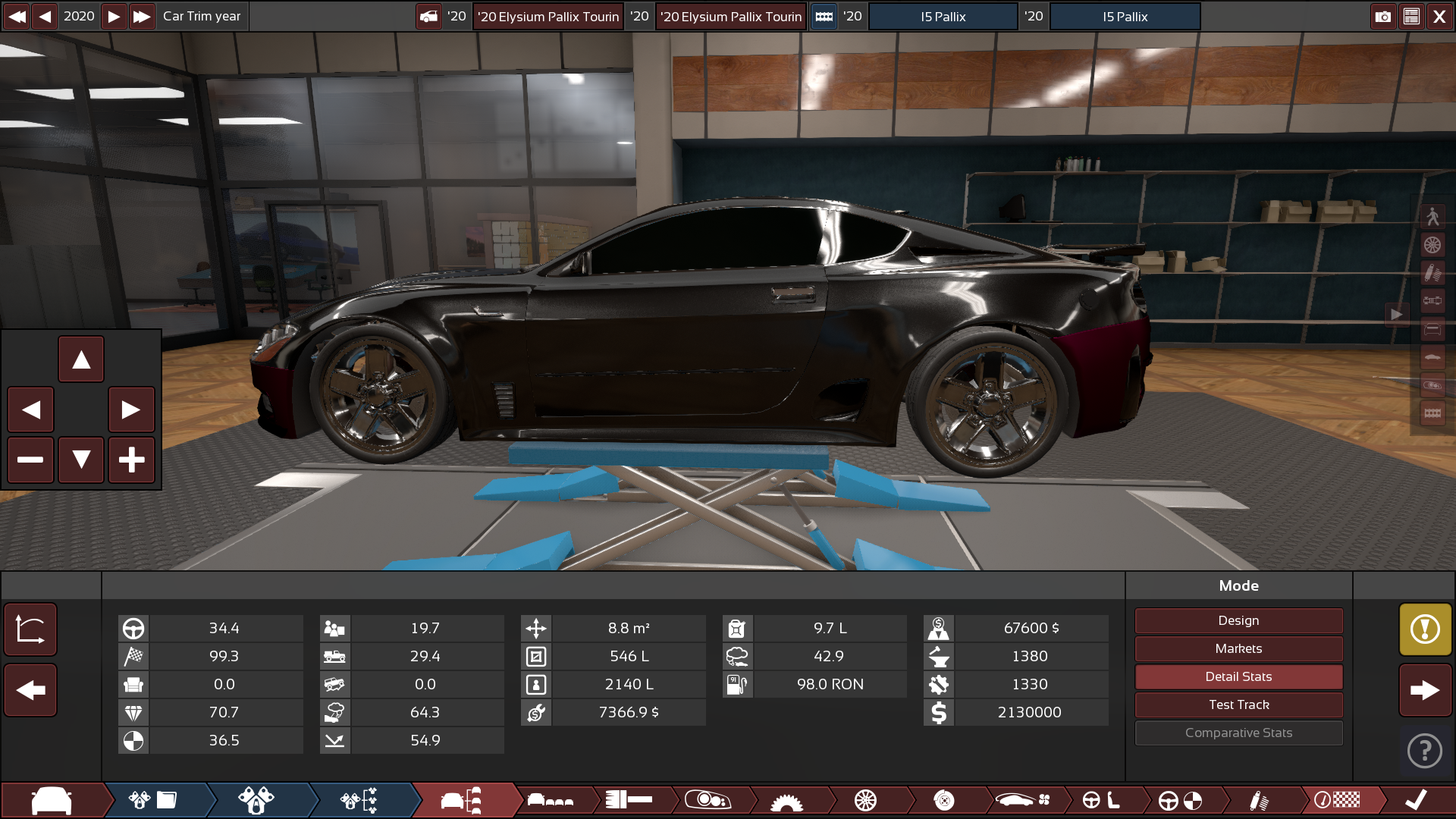Screen dimensions: 1456x819
Task: Open the Gearbox cog tab
Action: click(x=786, y=801)
